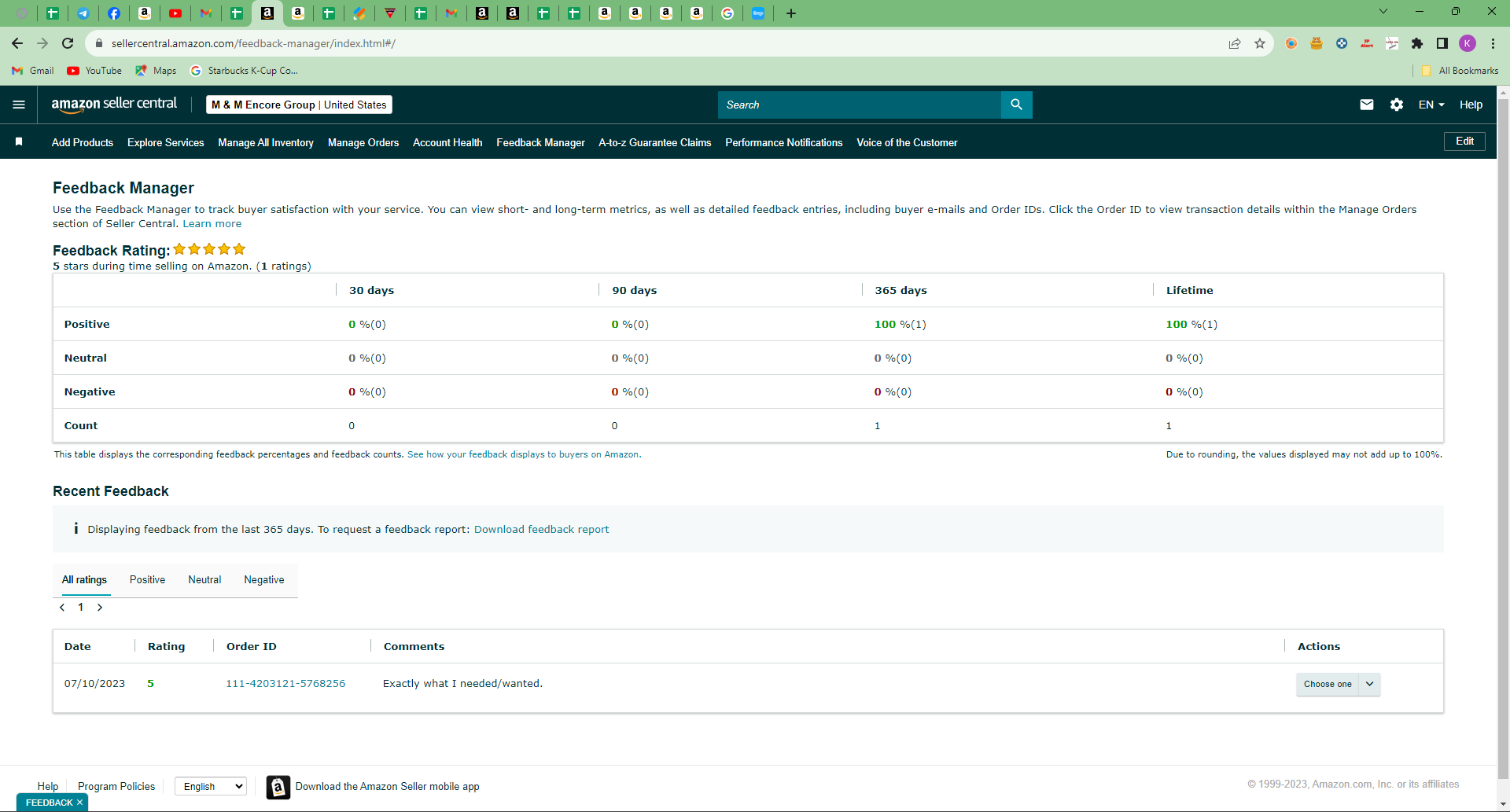Click the Edit button on navigation bar

tap(1464, 141)
